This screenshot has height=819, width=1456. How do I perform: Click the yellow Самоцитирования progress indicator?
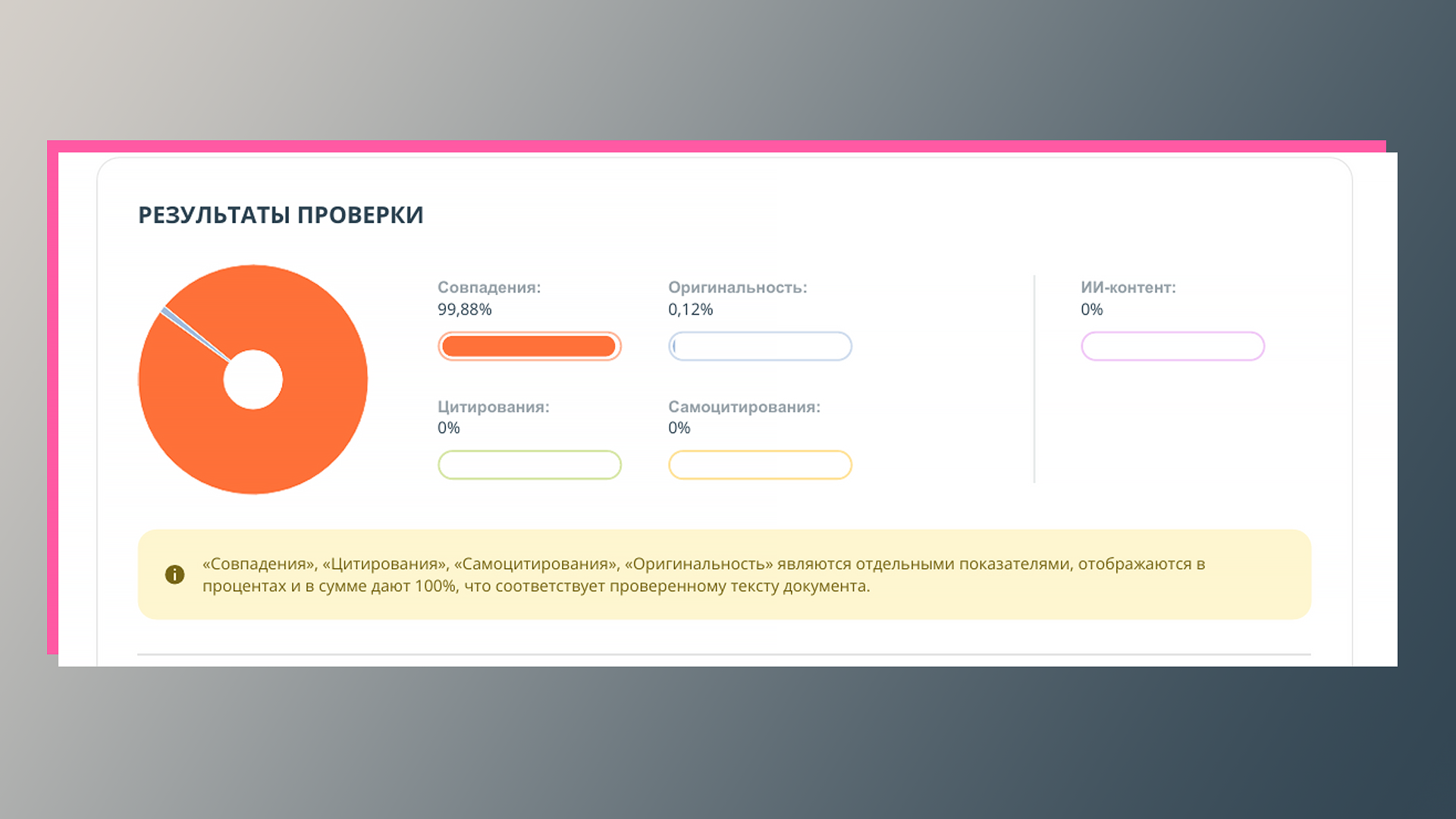760,465
